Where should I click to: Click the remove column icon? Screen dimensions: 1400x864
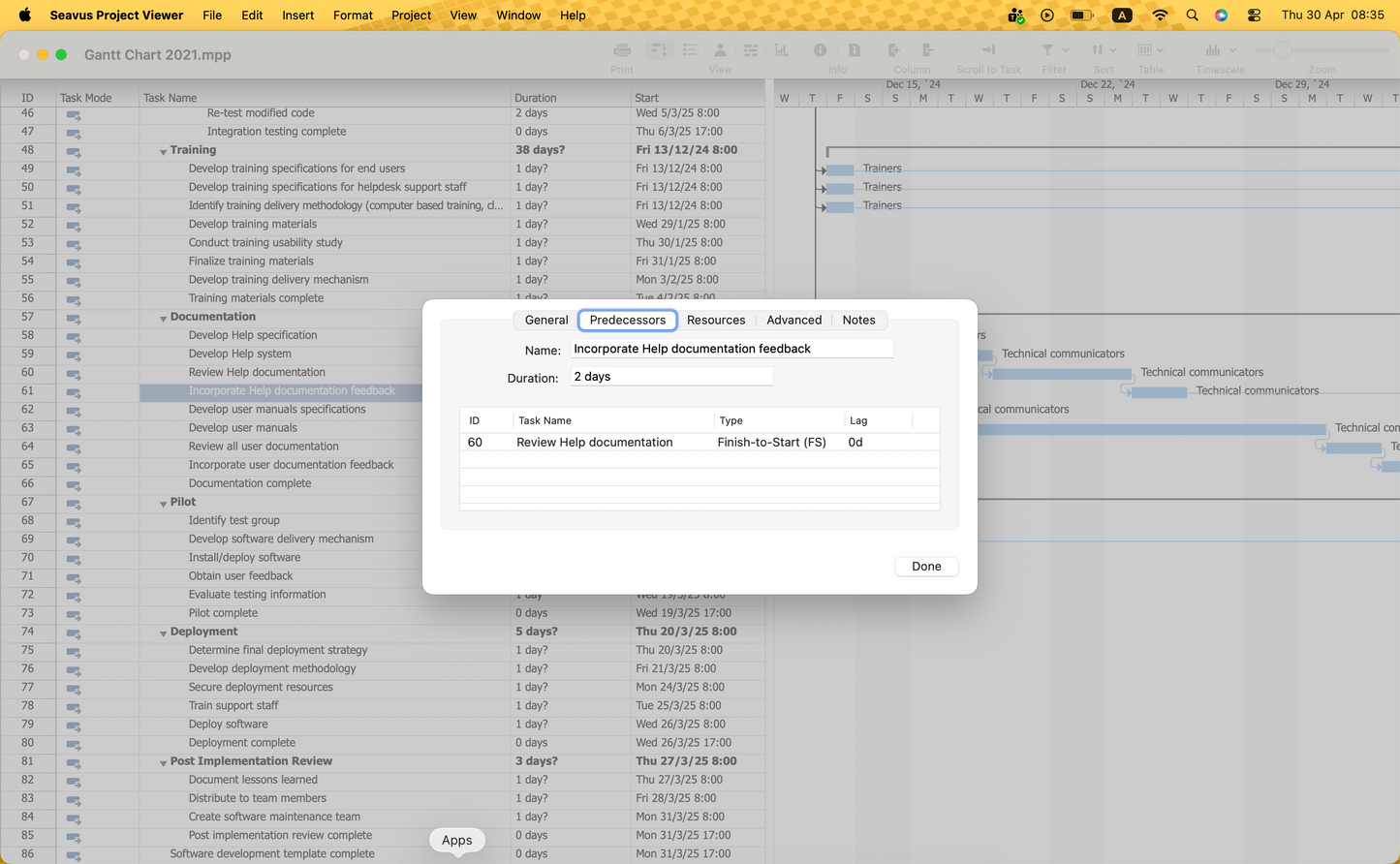click(928, 50)
